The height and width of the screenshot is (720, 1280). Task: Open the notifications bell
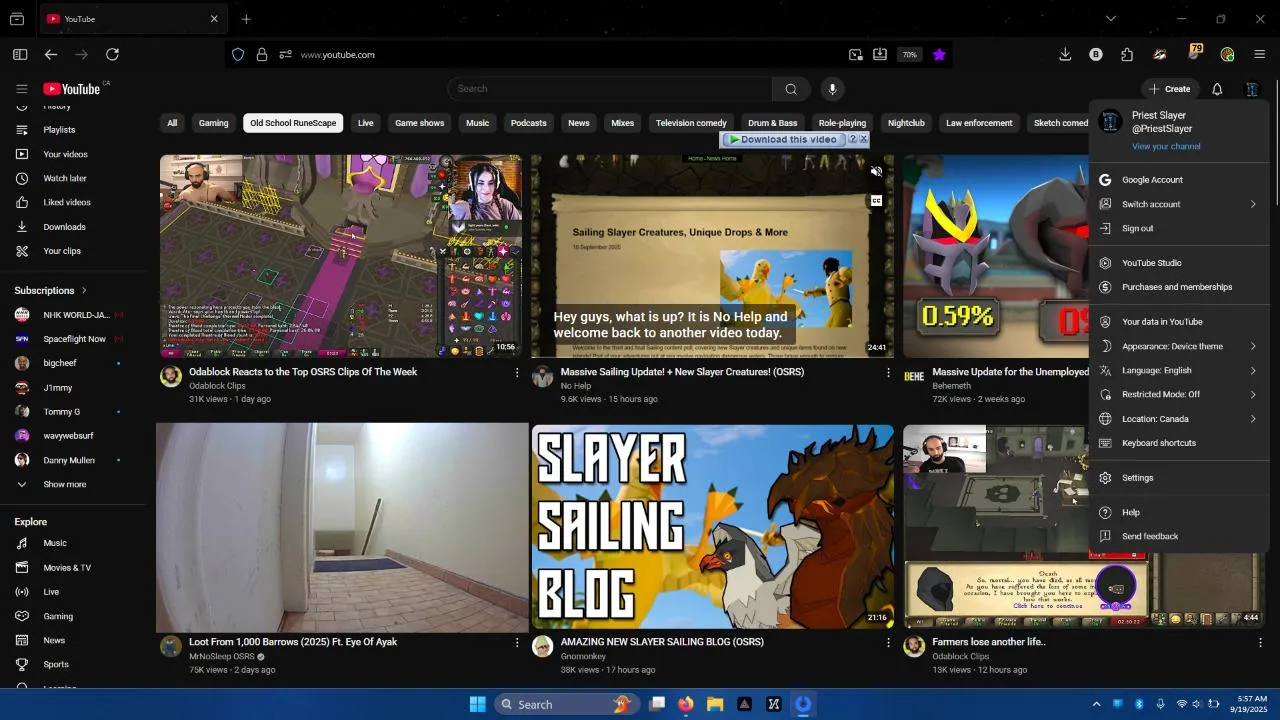coord(1217,89)
